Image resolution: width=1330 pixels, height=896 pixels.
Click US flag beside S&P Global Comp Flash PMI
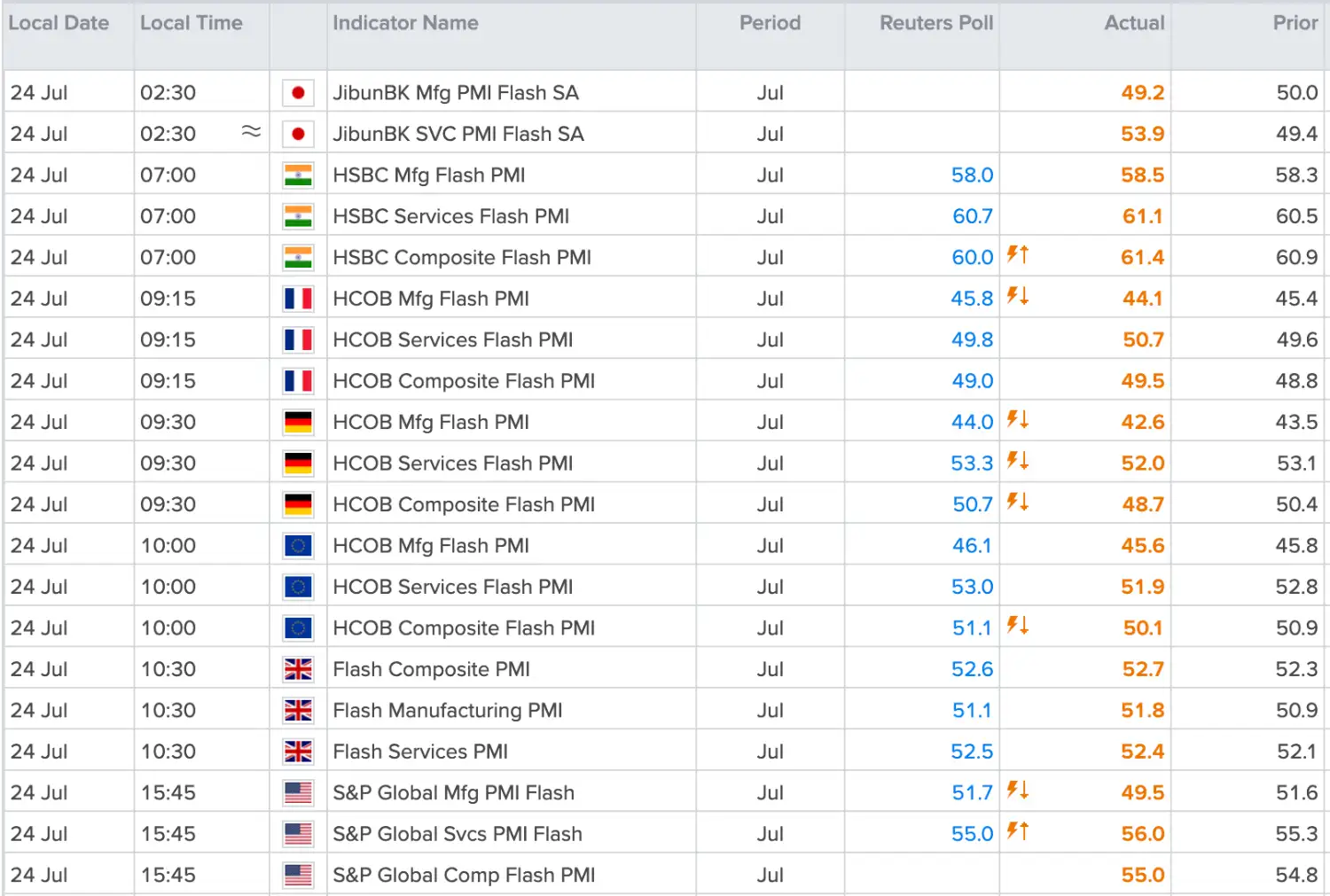click(298, 876)
